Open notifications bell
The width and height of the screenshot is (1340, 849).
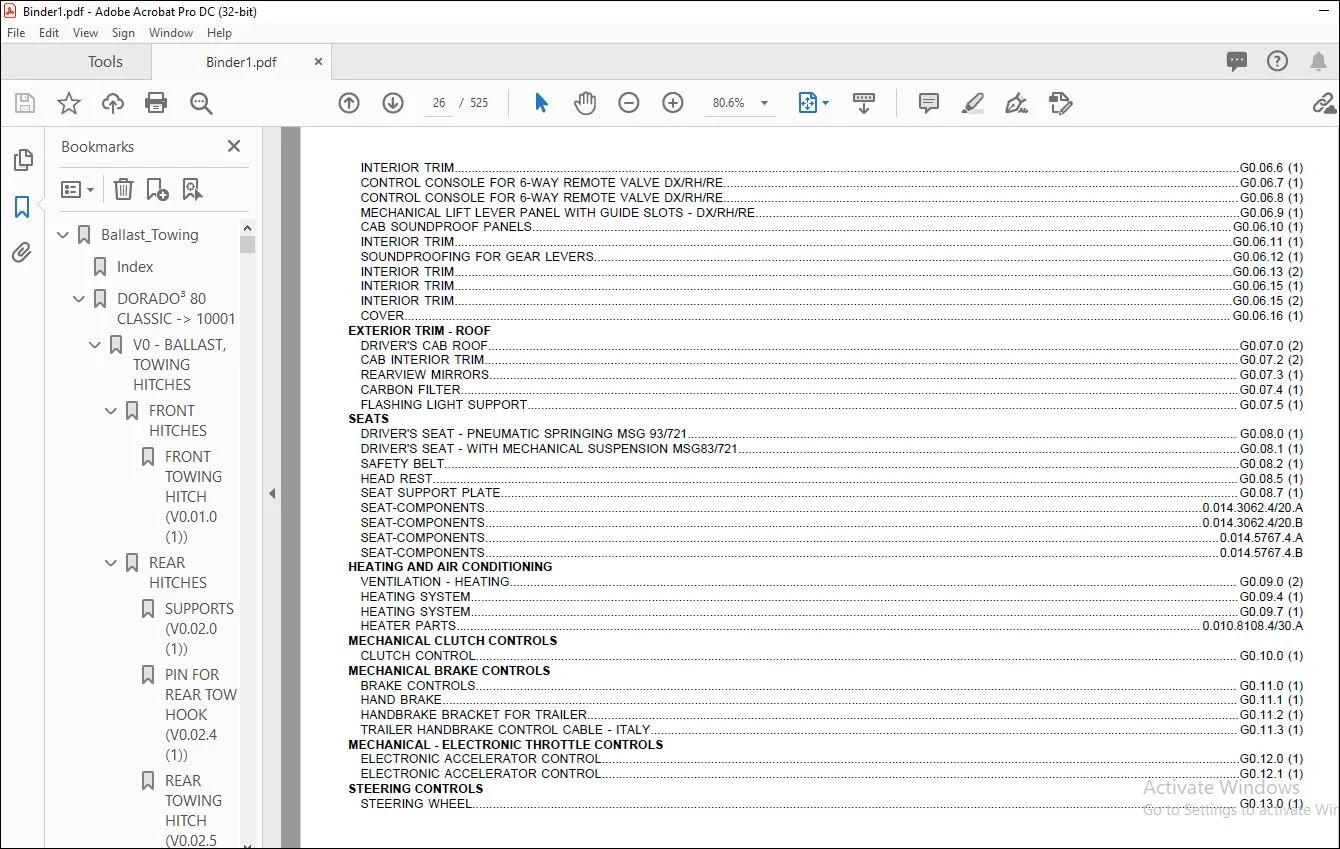pos(1318,61)
